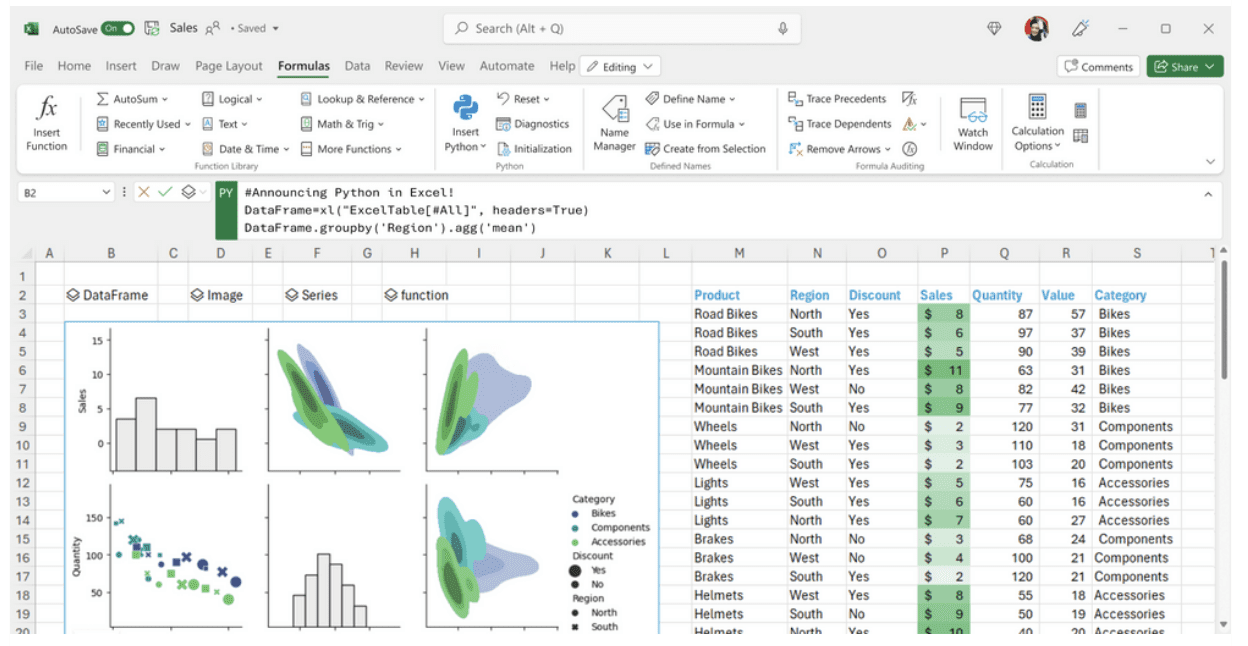Image resolution: width=1248 pixels, height=646 pixels.
Task: Collapse the formula bar with its chevron
Action: tap(1206, 192)
